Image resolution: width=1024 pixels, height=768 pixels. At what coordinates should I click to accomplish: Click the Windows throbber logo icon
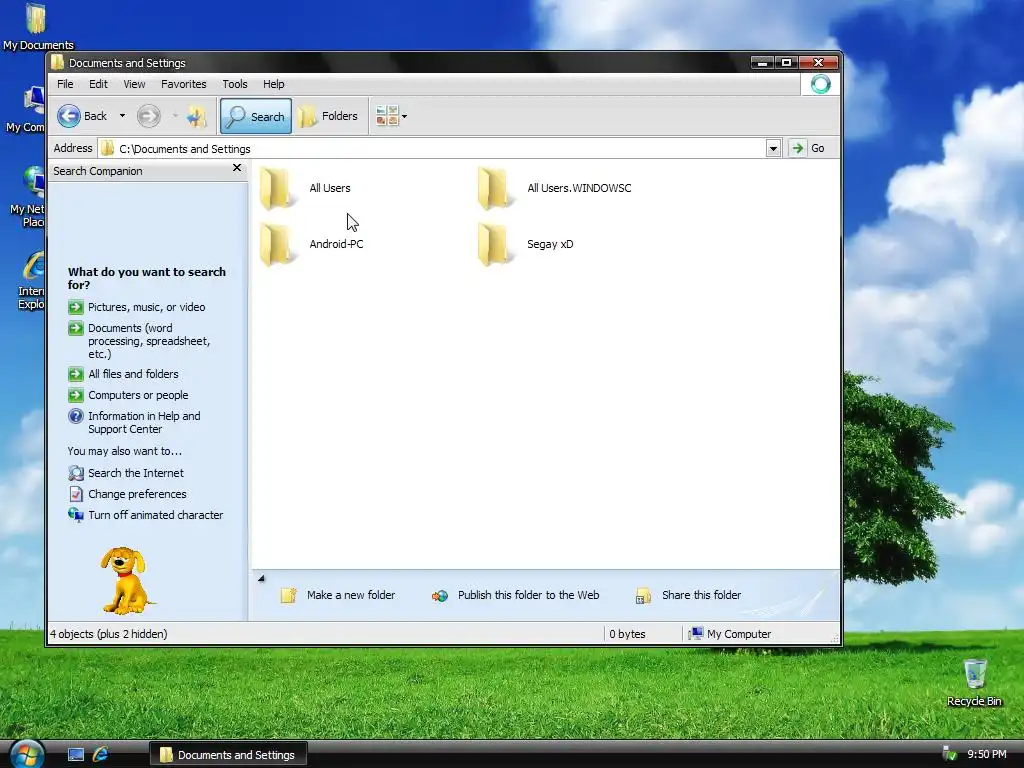point(820,84)
